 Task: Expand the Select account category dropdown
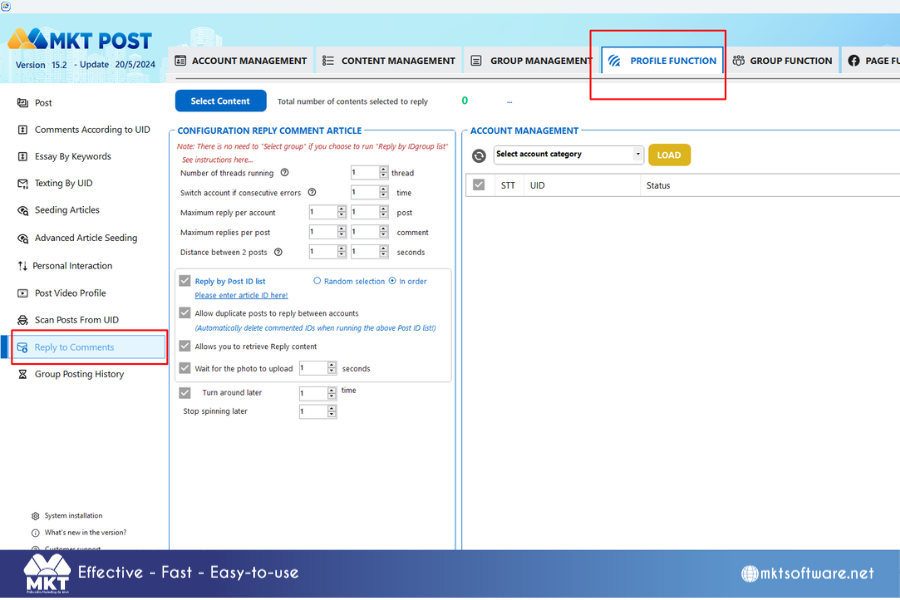coord(638,155)
